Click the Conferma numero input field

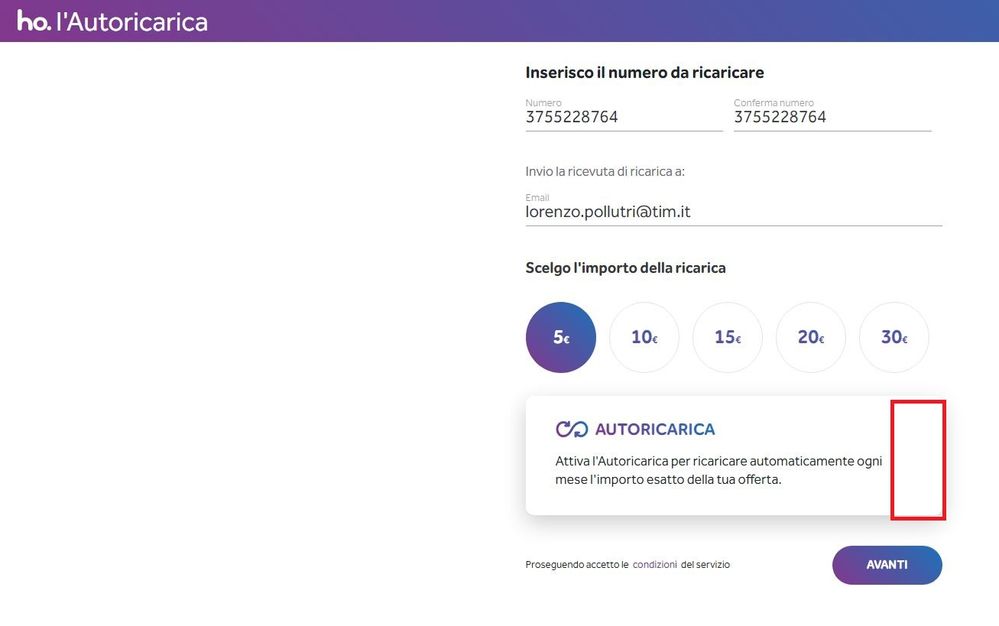(x=832, y=117)
